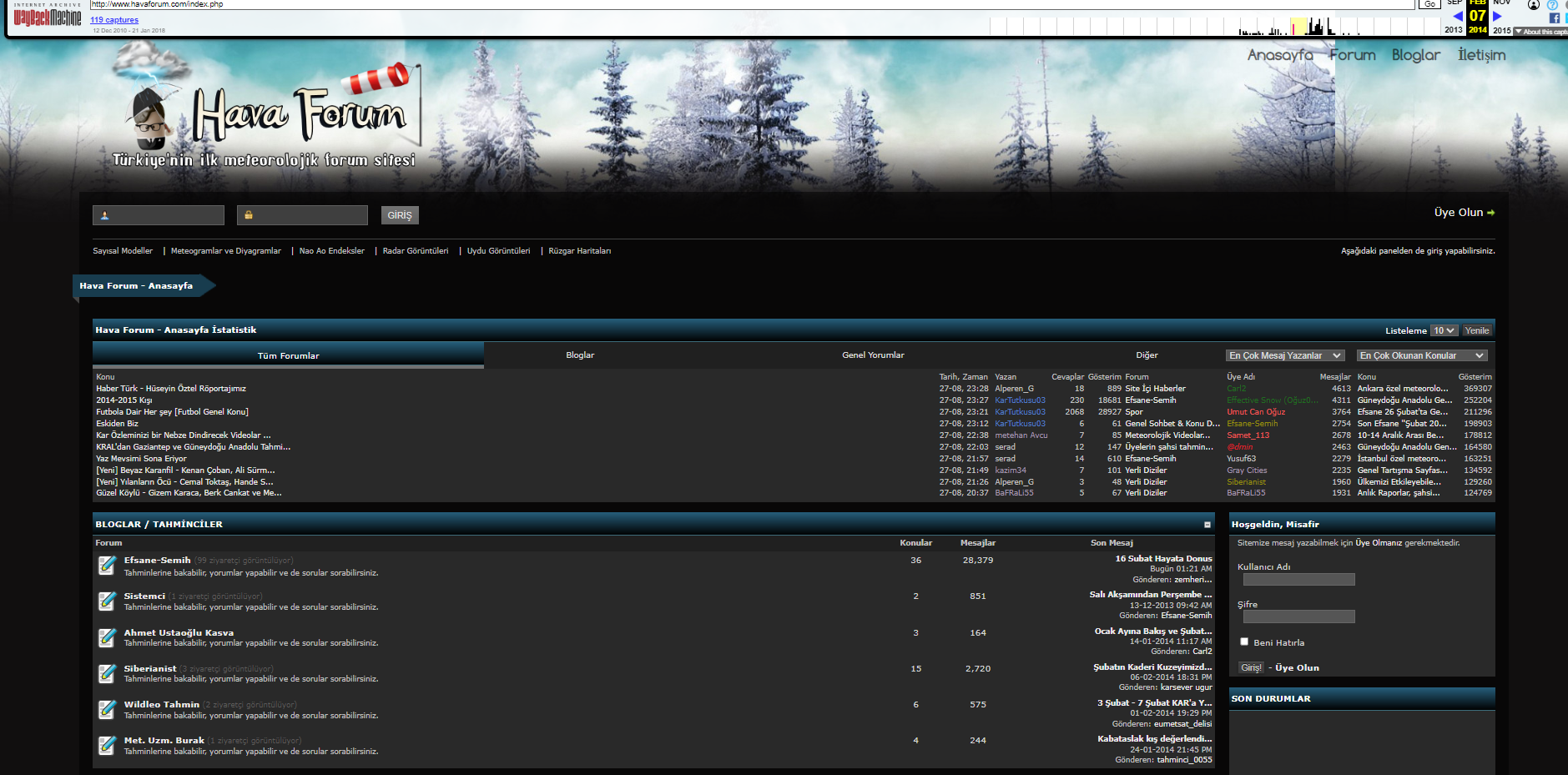Image resolution: width=1568 pixels, height=775 pixels.
Task: Click the header username input field
Action: click(159, 215)
